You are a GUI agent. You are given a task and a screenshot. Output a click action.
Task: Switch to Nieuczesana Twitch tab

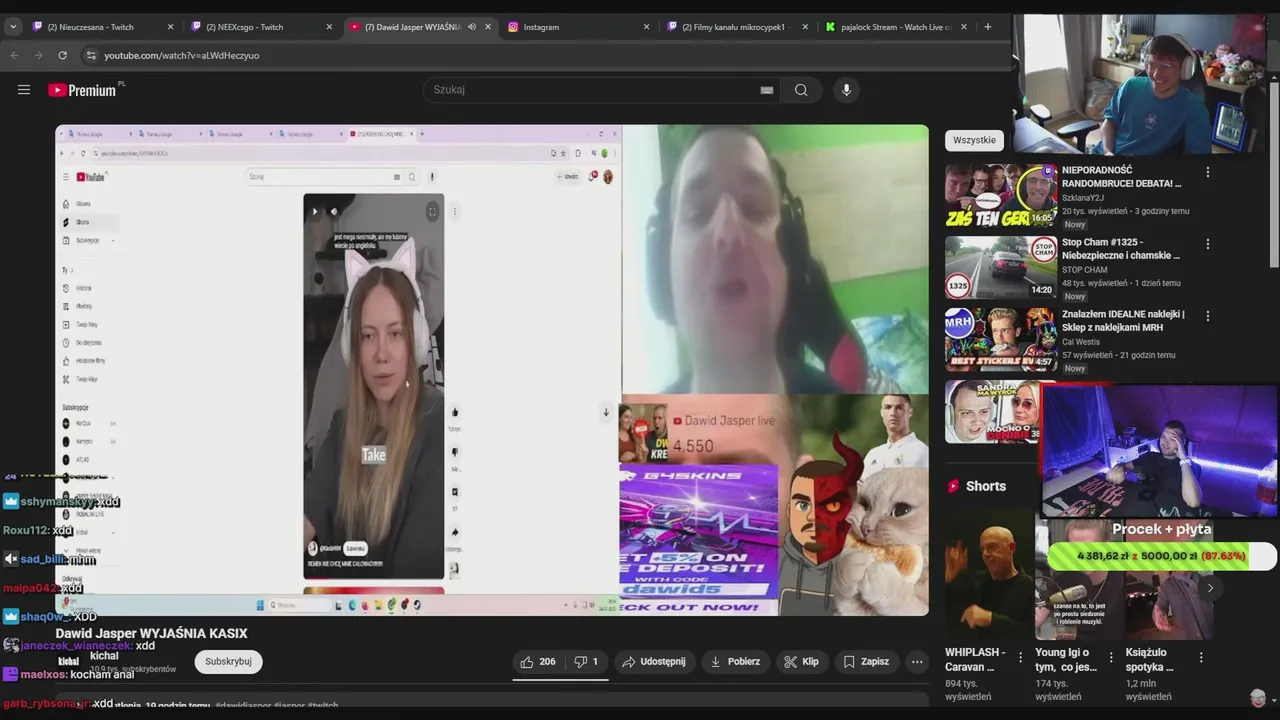(102, 27)
